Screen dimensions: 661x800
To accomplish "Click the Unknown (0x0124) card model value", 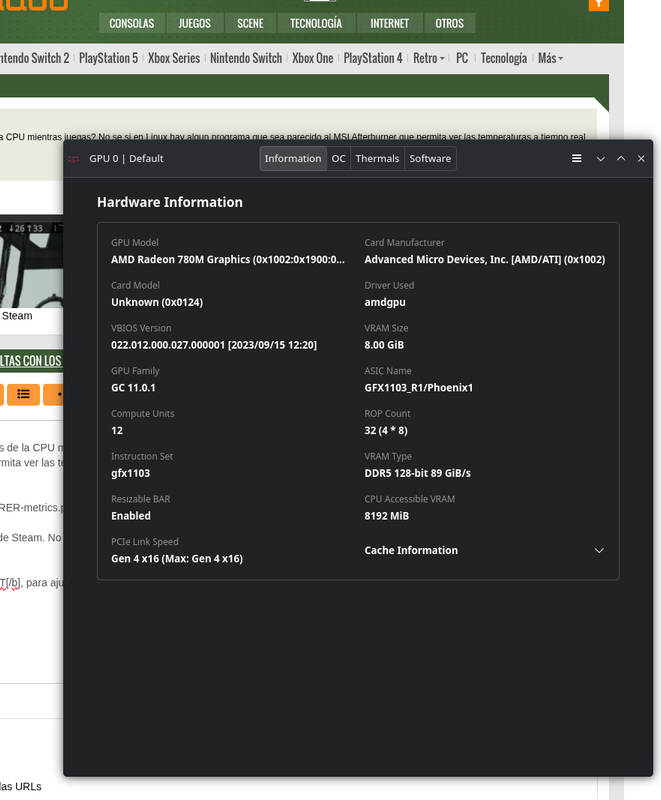I will tap(157, 303).
